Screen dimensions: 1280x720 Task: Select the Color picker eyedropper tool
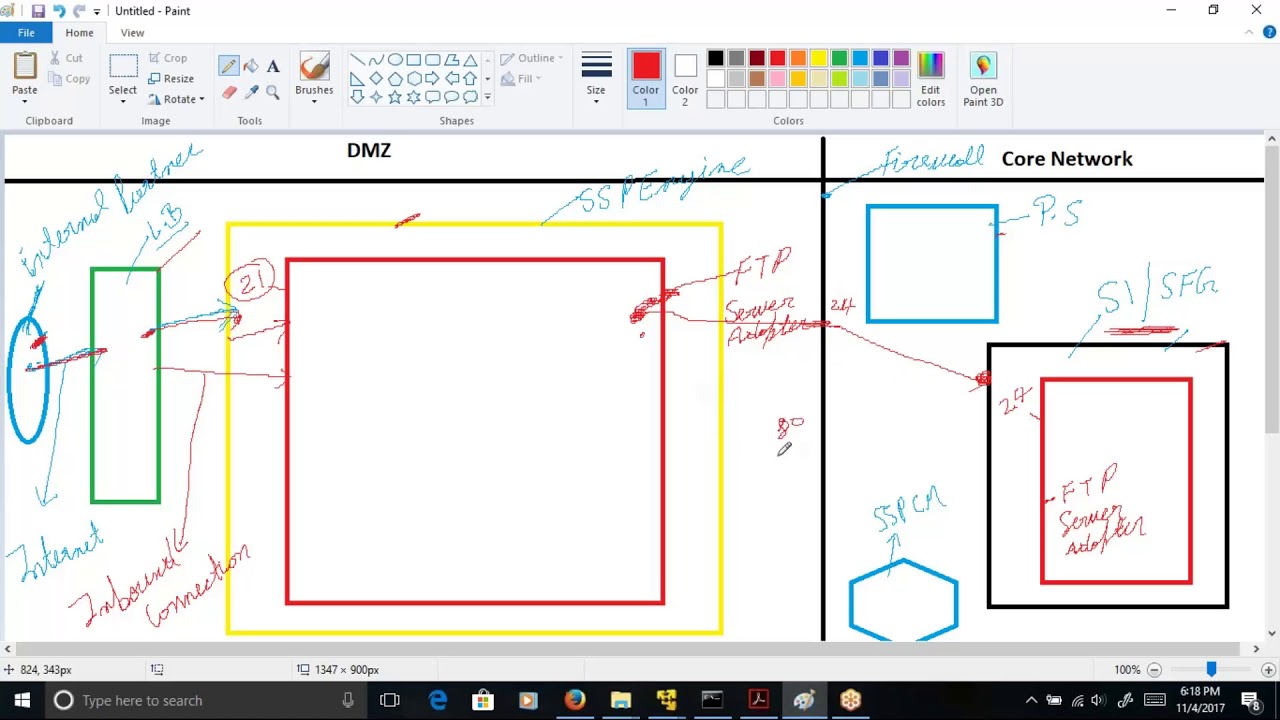pos(251,92)
